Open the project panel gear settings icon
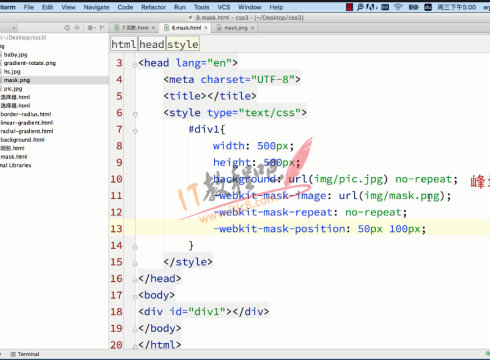The height and width of the screenshot is (360, 490). [x=90, y=28]
